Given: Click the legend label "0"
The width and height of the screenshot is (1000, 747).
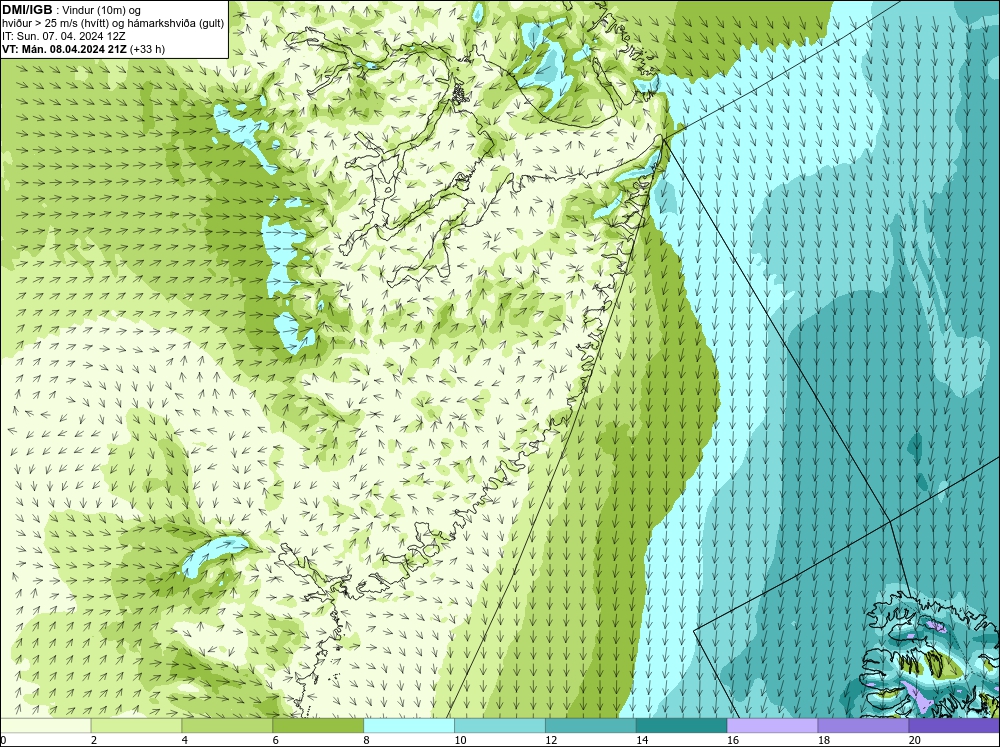Looking at the screenshot, I should 3,740.
